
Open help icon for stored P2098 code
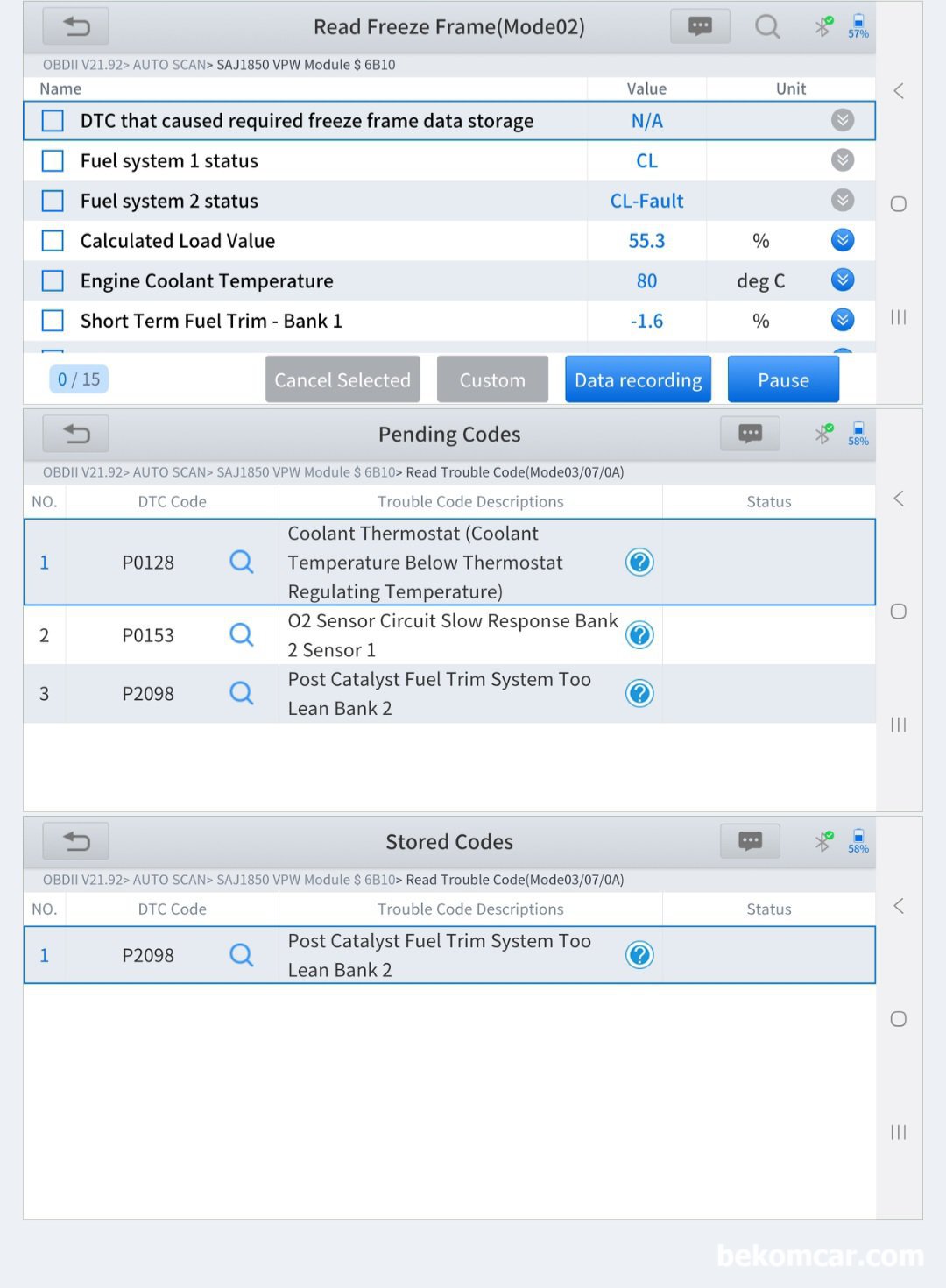pos(639,955)
